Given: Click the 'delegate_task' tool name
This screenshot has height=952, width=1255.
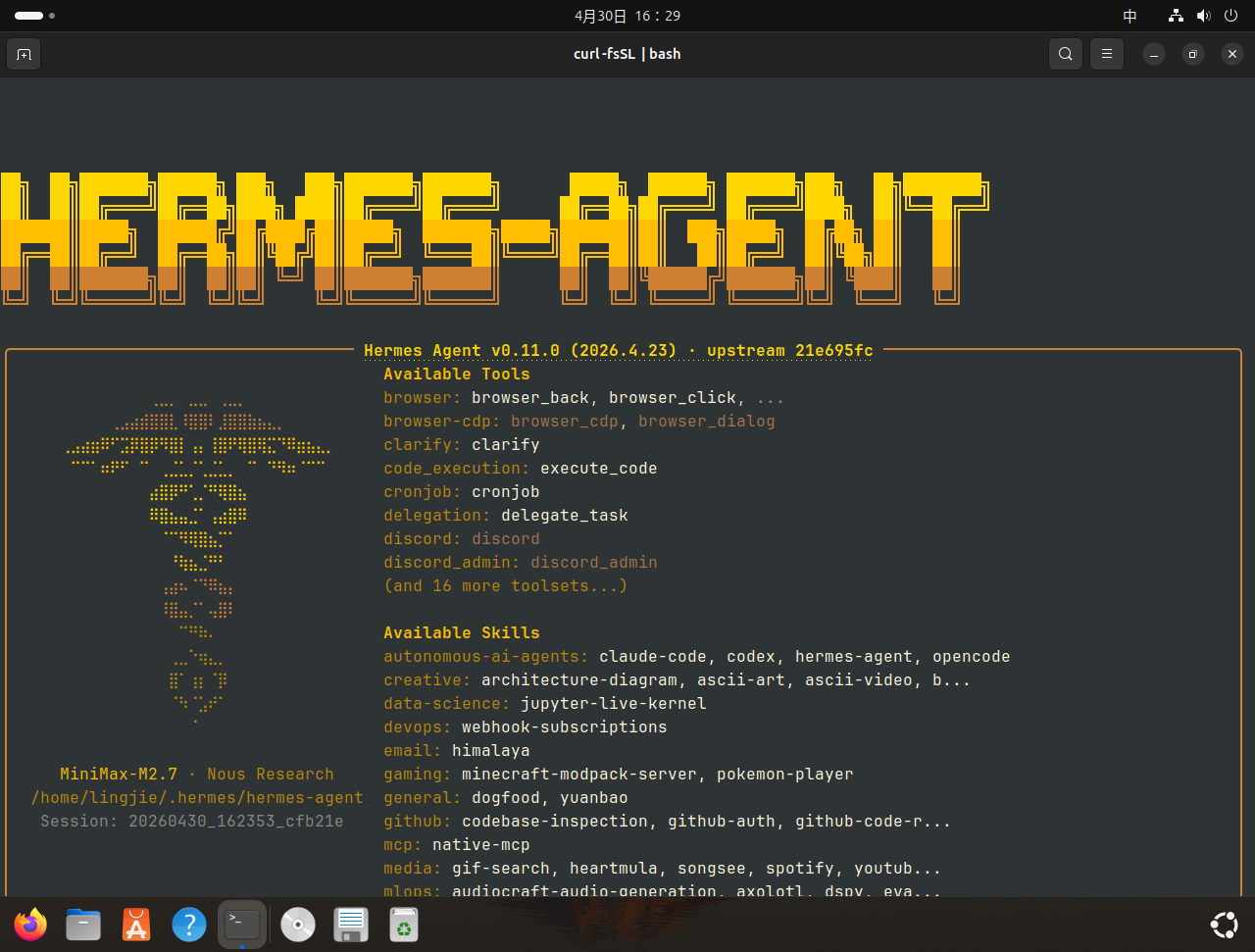Looking at the screenshot, I should [x=565, y=515].
